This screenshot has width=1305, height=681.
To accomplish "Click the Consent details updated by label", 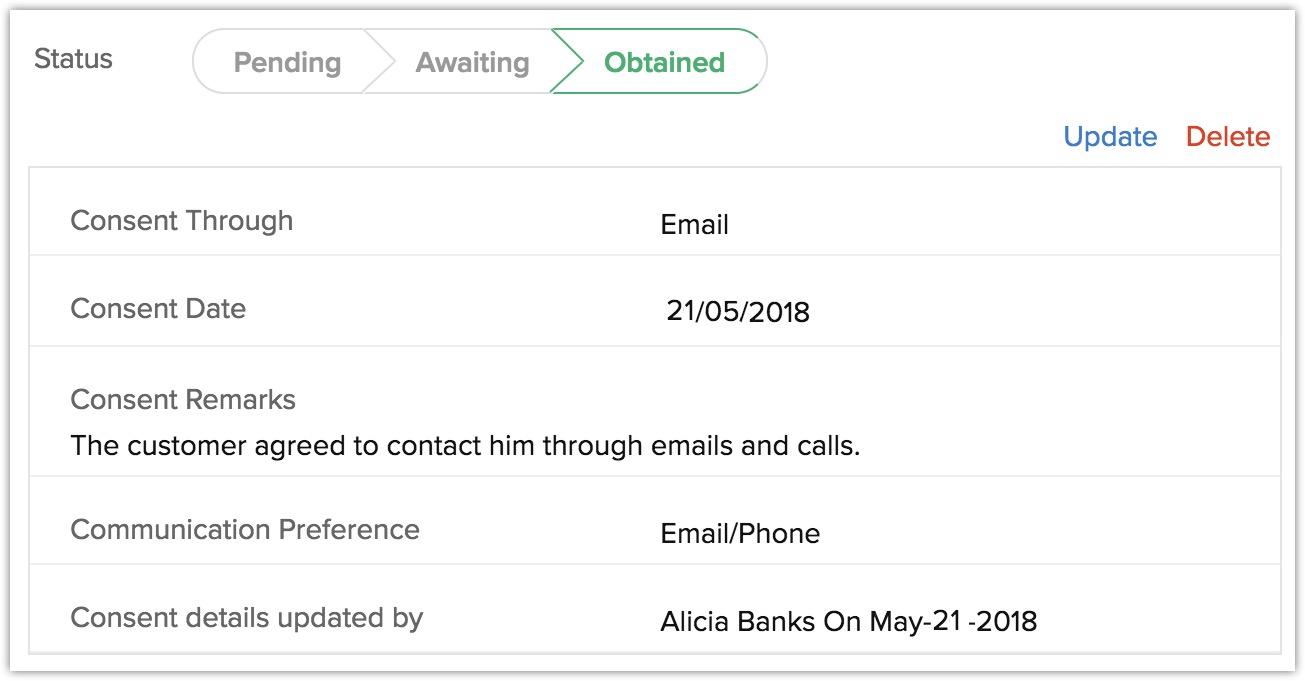I will point(247,618).
